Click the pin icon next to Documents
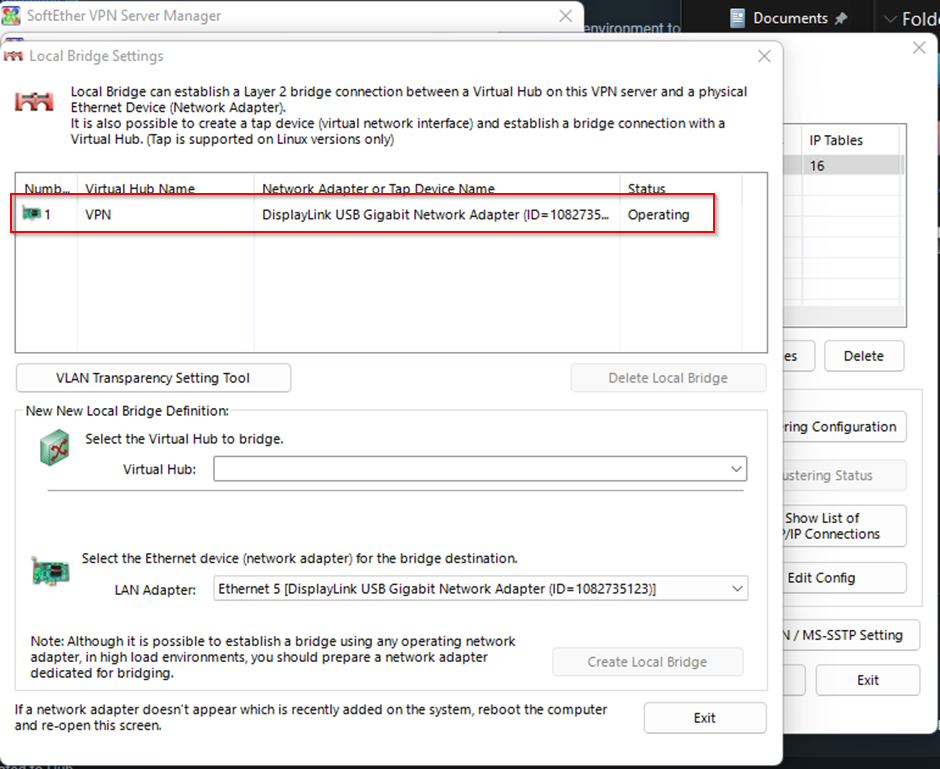Screen dimensions: 940x769 coord(840,19)
